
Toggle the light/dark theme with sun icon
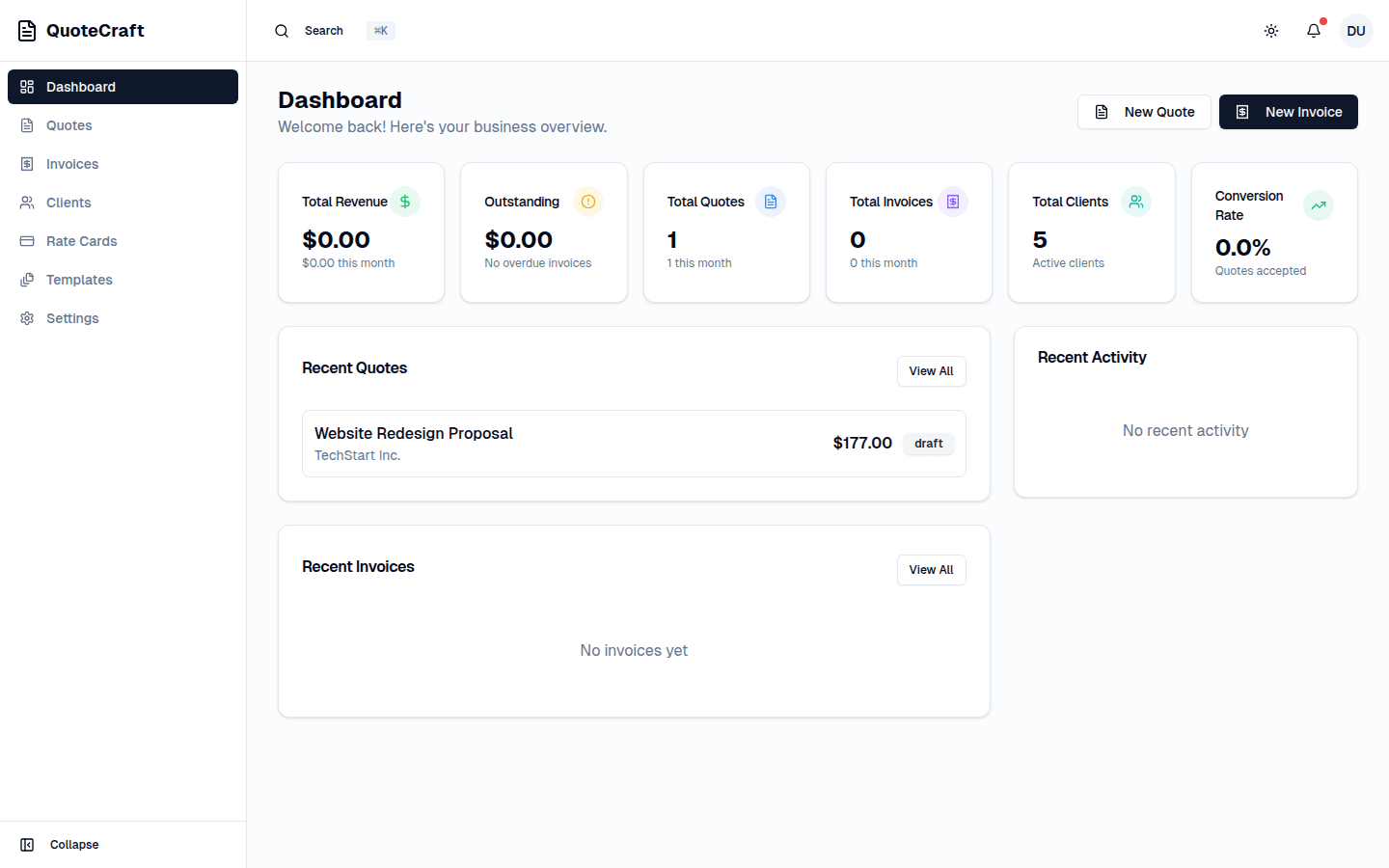tap(1270, 30)
